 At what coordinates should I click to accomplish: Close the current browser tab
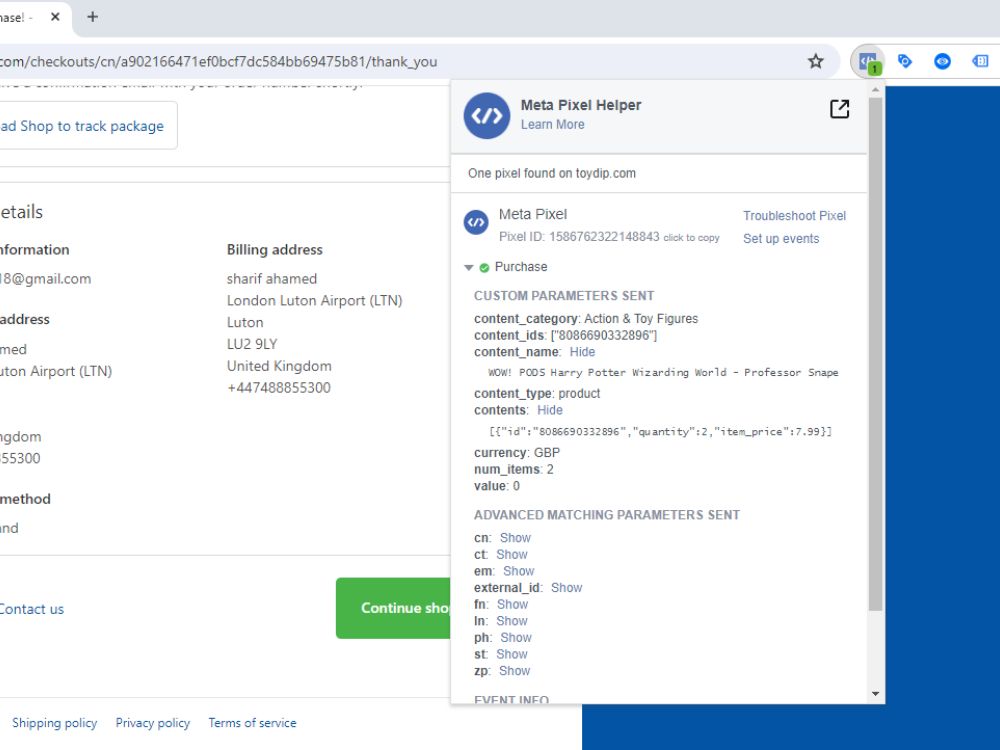[55, 17]
